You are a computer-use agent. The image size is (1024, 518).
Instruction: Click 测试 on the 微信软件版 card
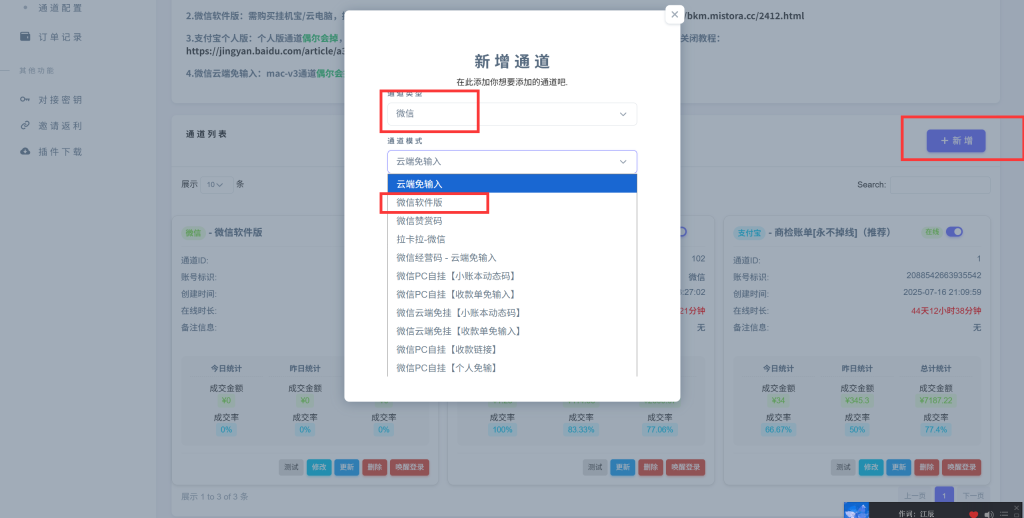291,467
